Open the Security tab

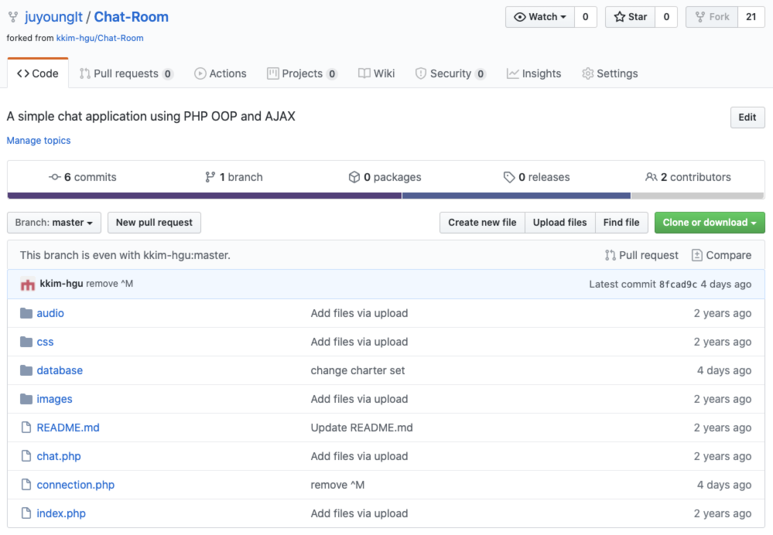pos(451,73)
